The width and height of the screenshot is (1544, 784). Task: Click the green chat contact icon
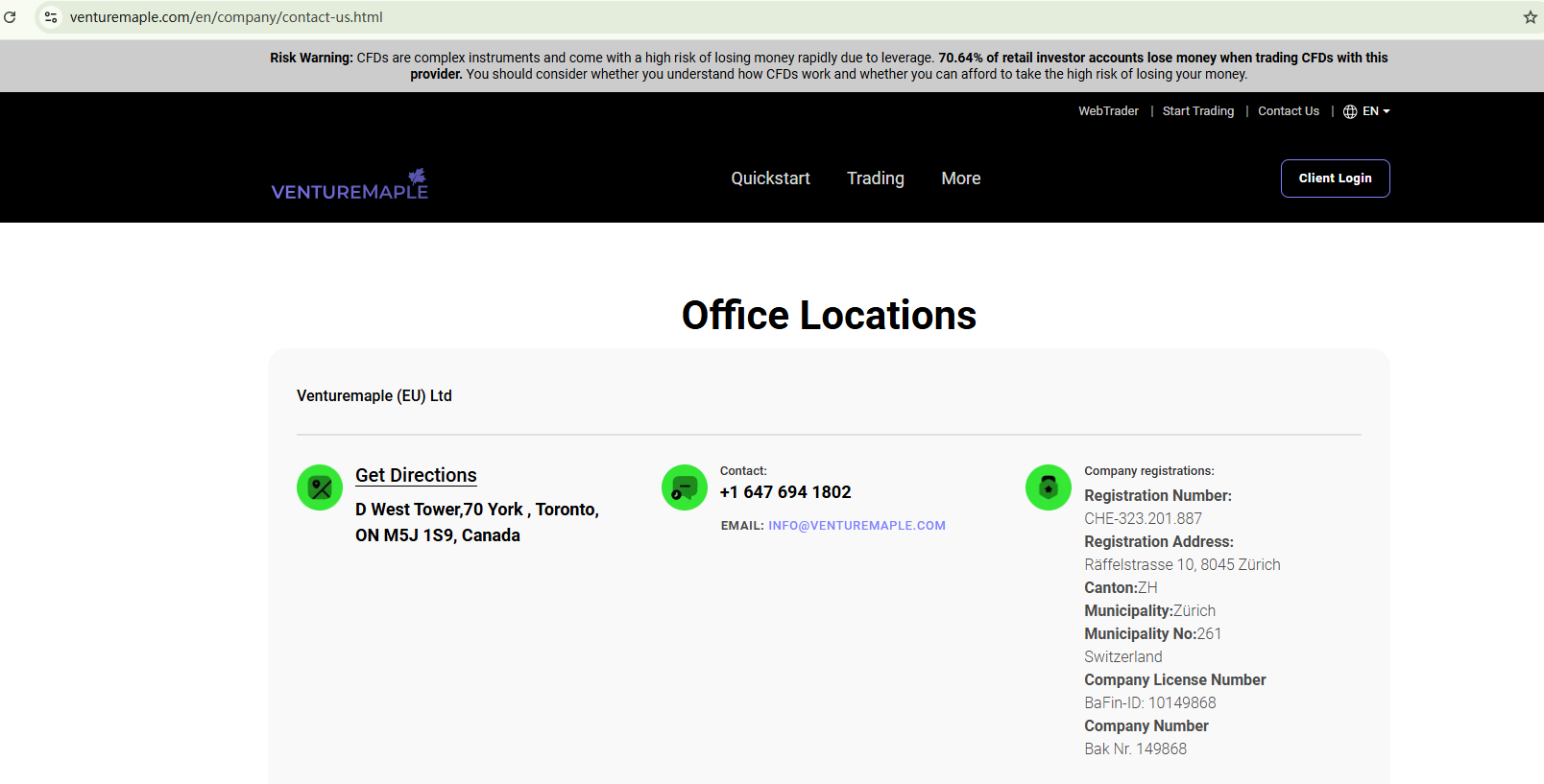pos(685,487)
